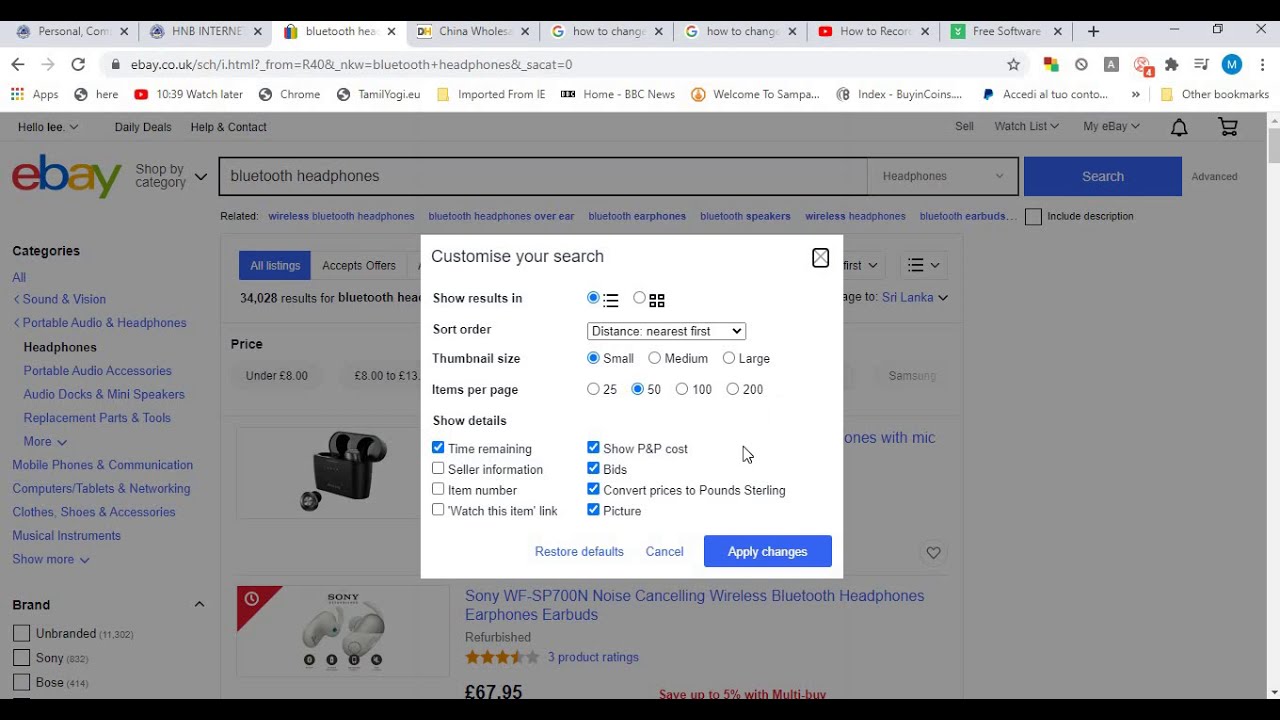The width and height of the screenshot is (1280, 720).
Task: Collapse the Brand filter section
Action: [x=199, y=604]
